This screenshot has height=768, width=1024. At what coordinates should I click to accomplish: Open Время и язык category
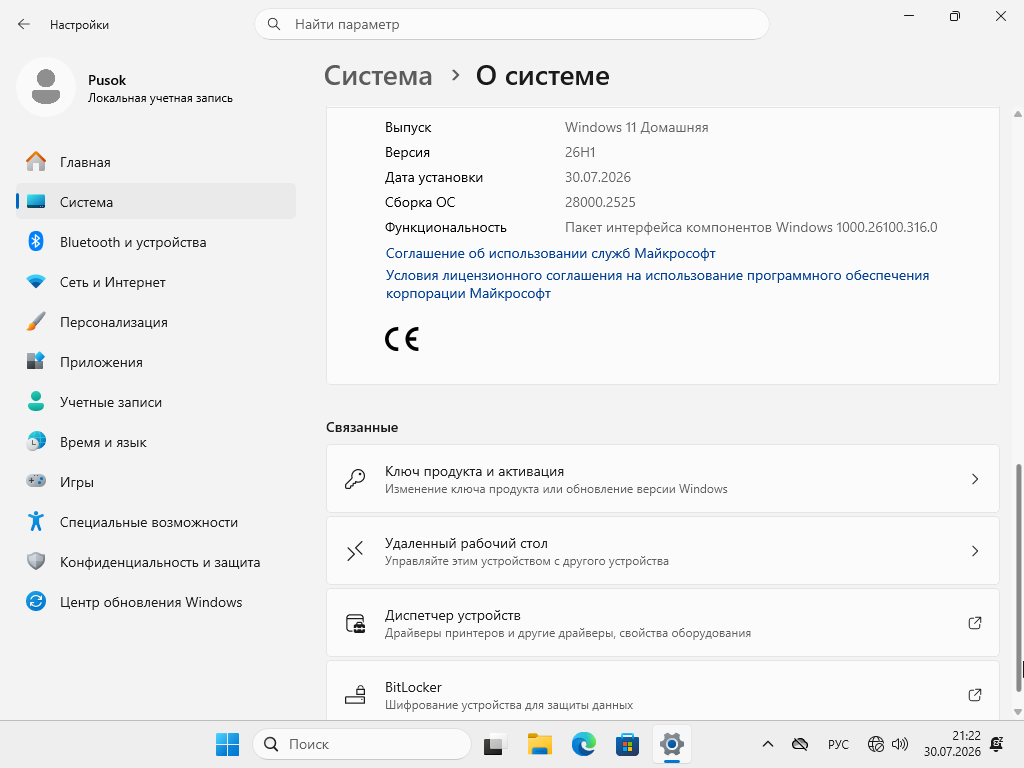coord(156,441)
